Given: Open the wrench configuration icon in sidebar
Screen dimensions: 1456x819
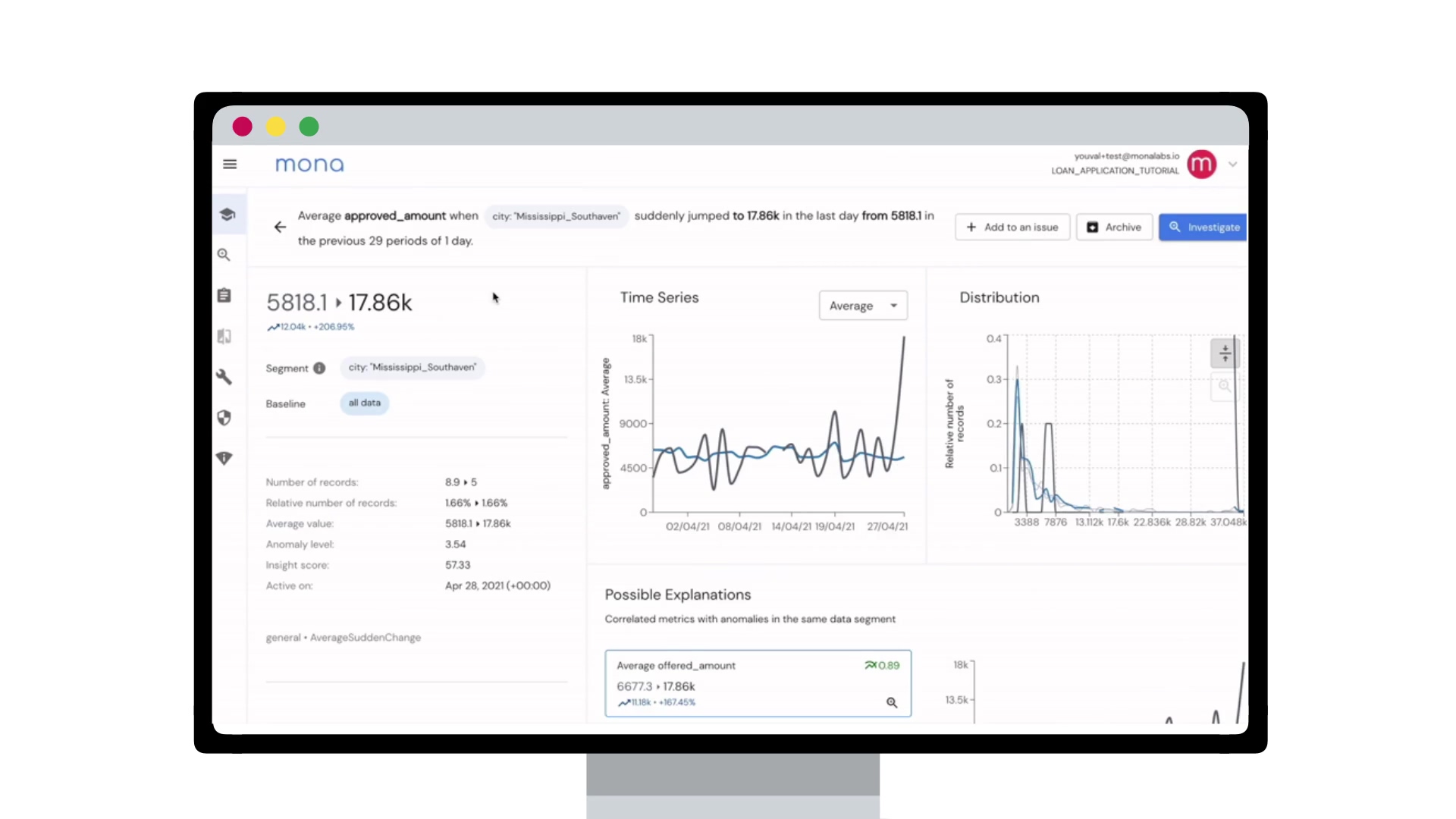Looking at the screenshot, I should 224,377.
